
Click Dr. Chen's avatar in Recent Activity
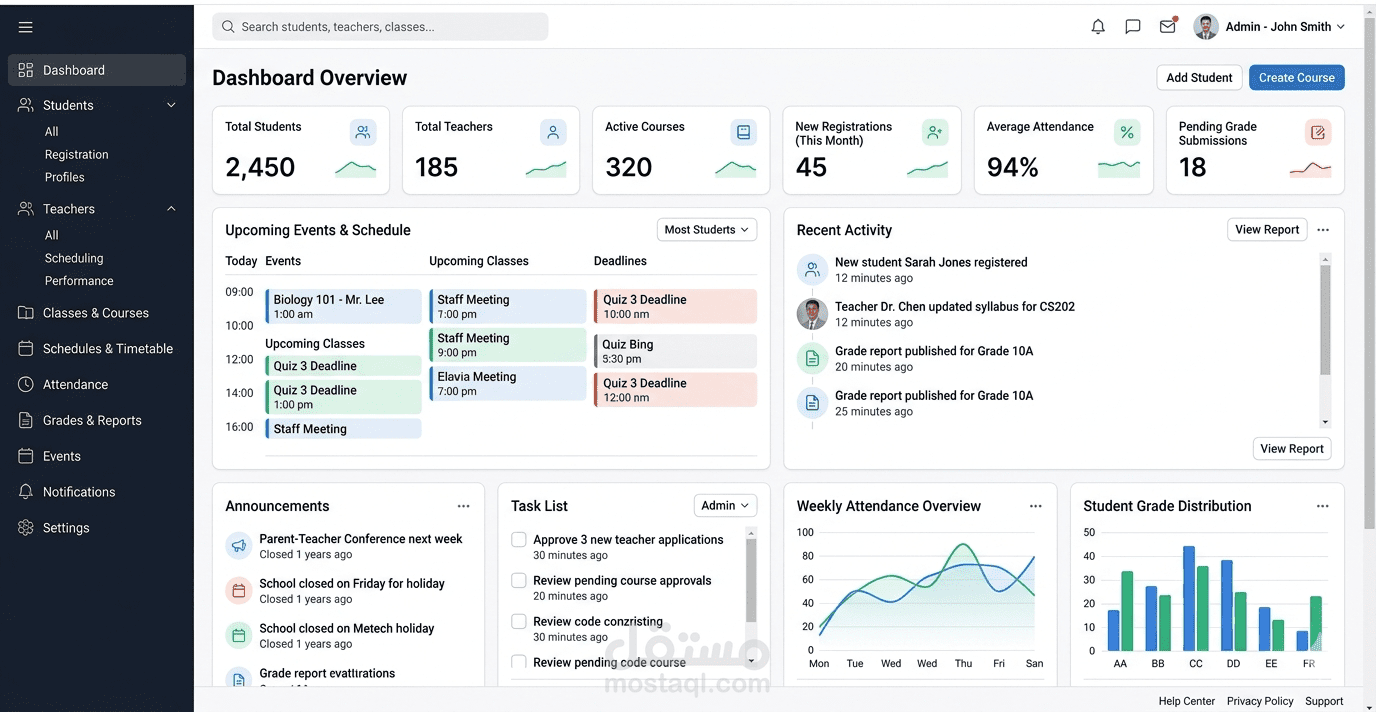[812, 314]
